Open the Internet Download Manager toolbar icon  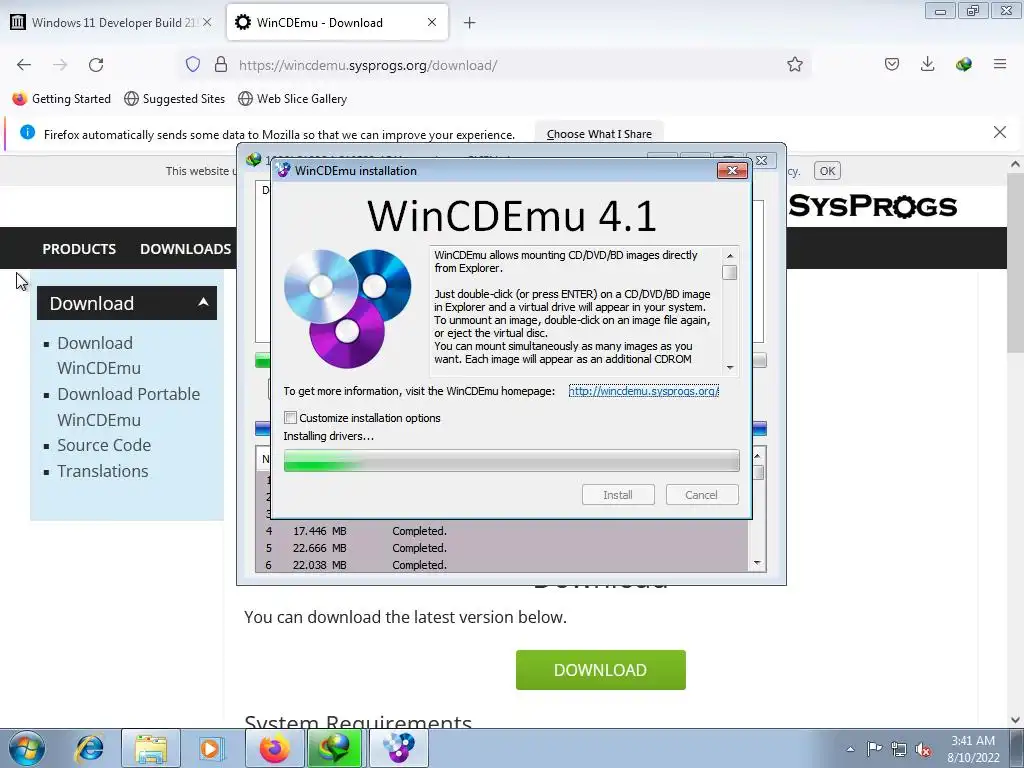point(964,65)
